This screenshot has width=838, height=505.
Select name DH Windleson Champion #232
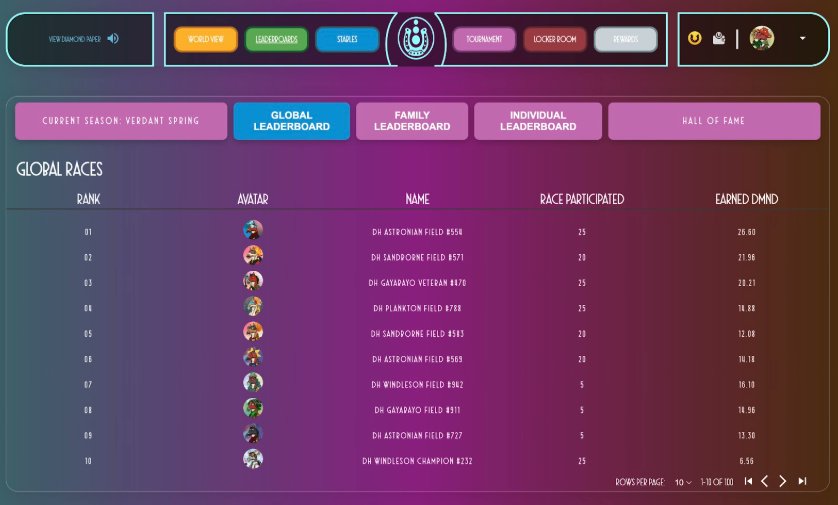(417, 461)
